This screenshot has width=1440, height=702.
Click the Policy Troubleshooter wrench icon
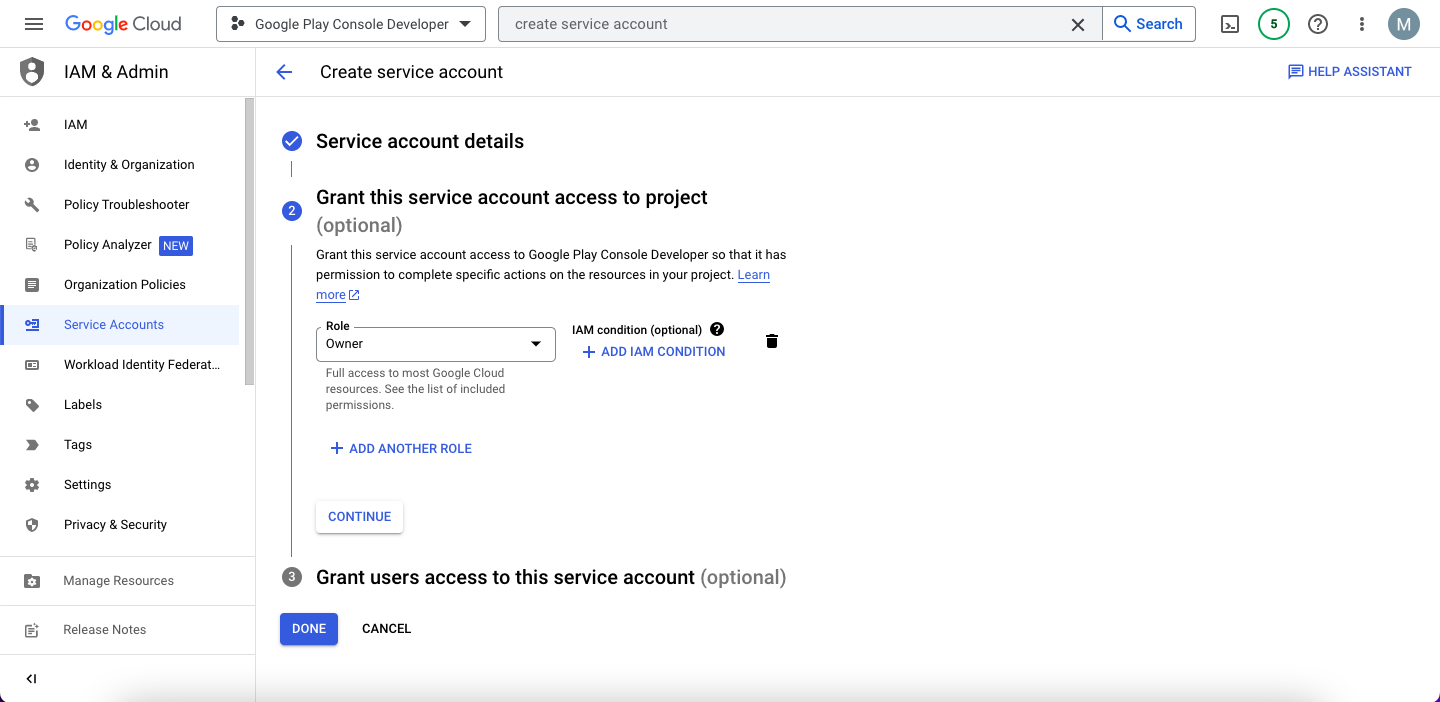click(x=32, y=205)
